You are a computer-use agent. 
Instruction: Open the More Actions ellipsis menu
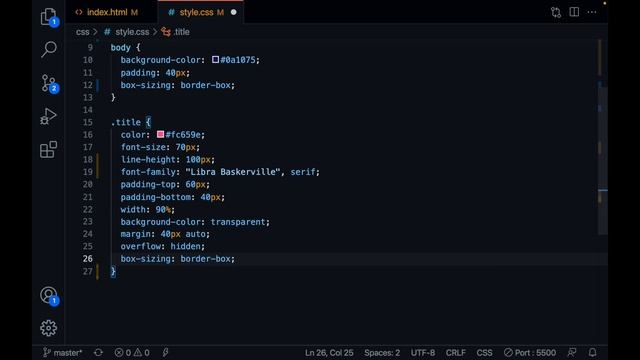(x=592, y=12)
